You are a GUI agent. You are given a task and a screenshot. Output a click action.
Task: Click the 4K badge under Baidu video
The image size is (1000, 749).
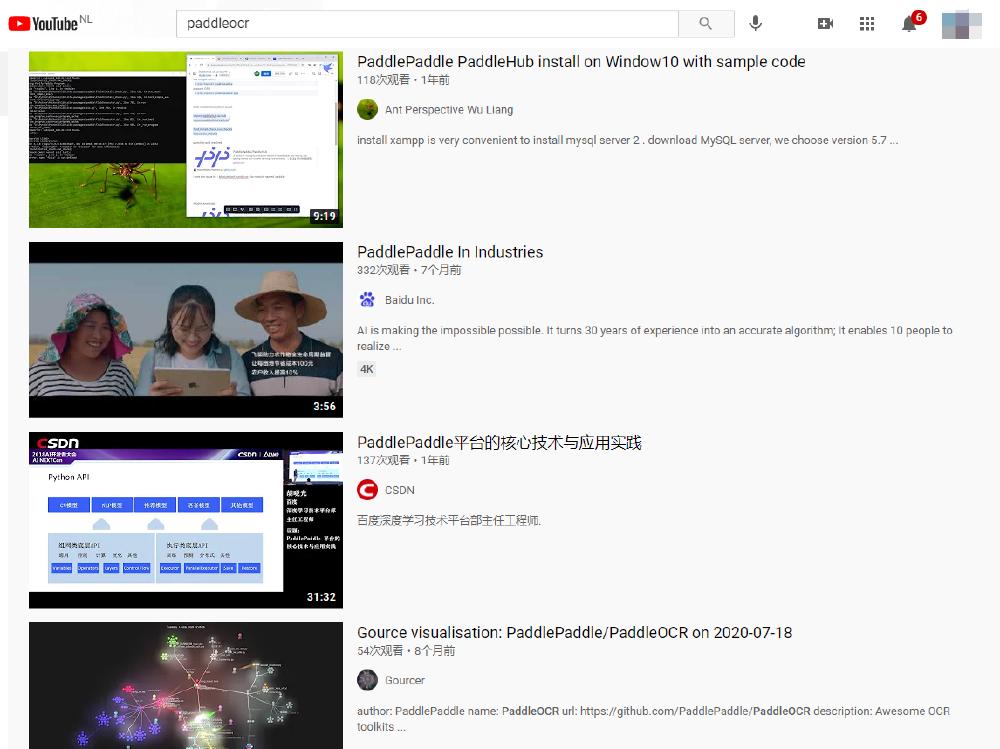(367, 369)
